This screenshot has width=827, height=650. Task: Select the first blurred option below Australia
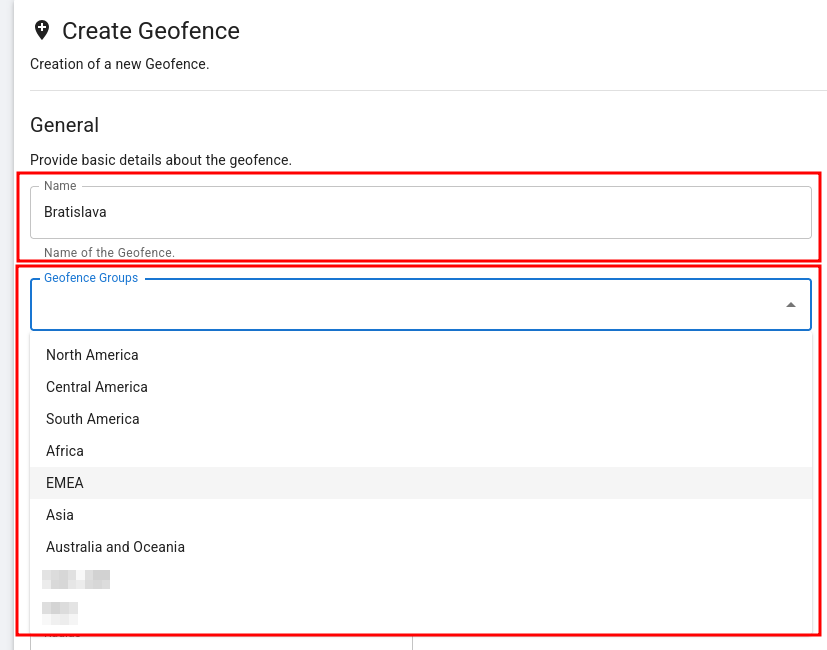coord(76,579)
